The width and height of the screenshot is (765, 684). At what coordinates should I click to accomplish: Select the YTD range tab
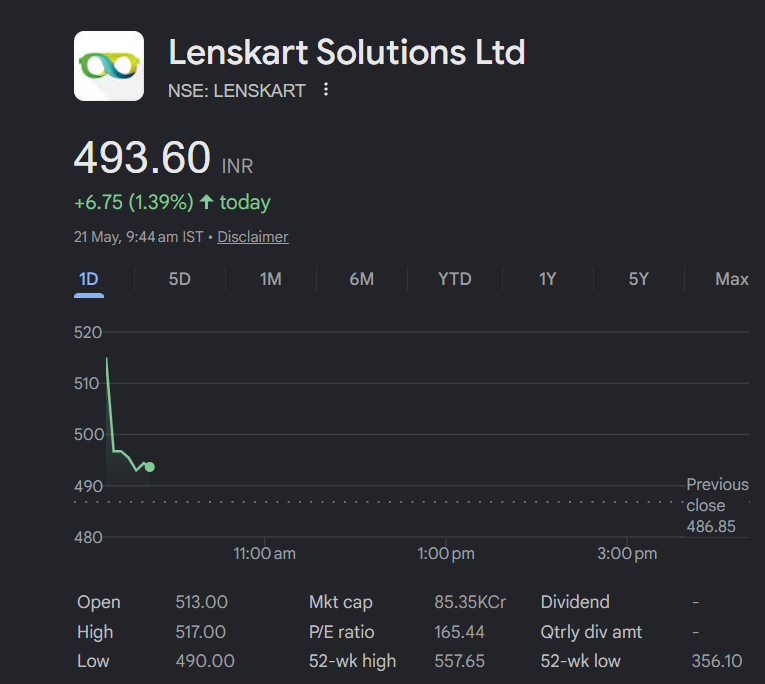pos(455,279)
